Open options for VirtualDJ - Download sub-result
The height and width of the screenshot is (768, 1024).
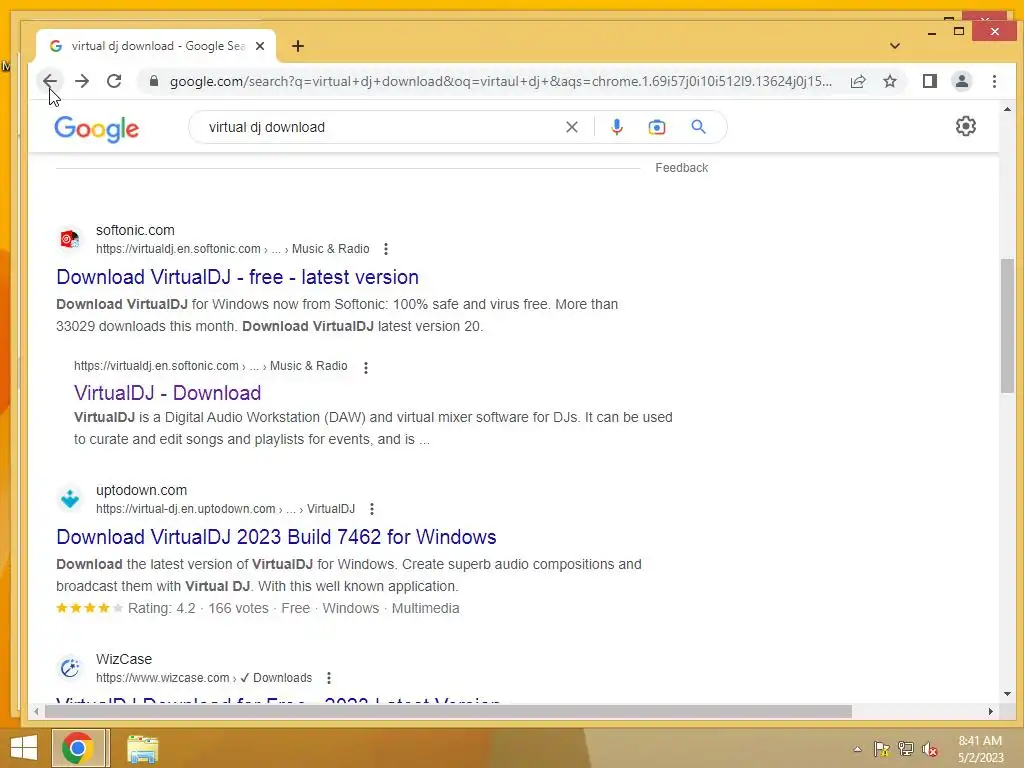366,368
